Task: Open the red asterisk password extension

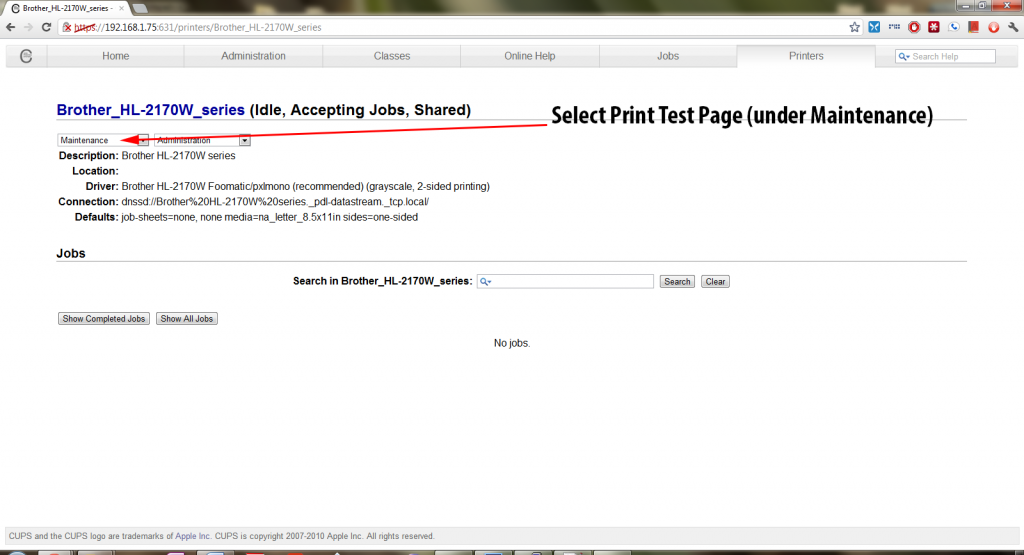Action: 934,27
